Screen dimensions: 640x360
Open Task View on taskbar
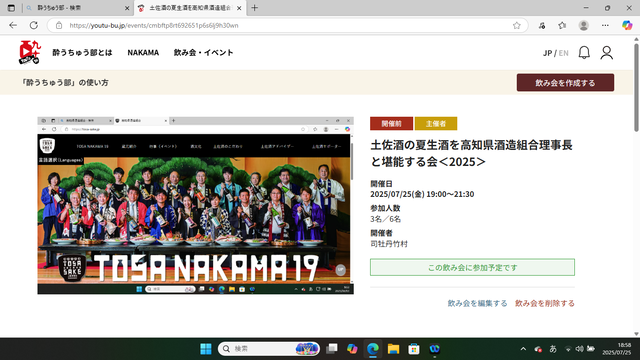tap(332, 349)
